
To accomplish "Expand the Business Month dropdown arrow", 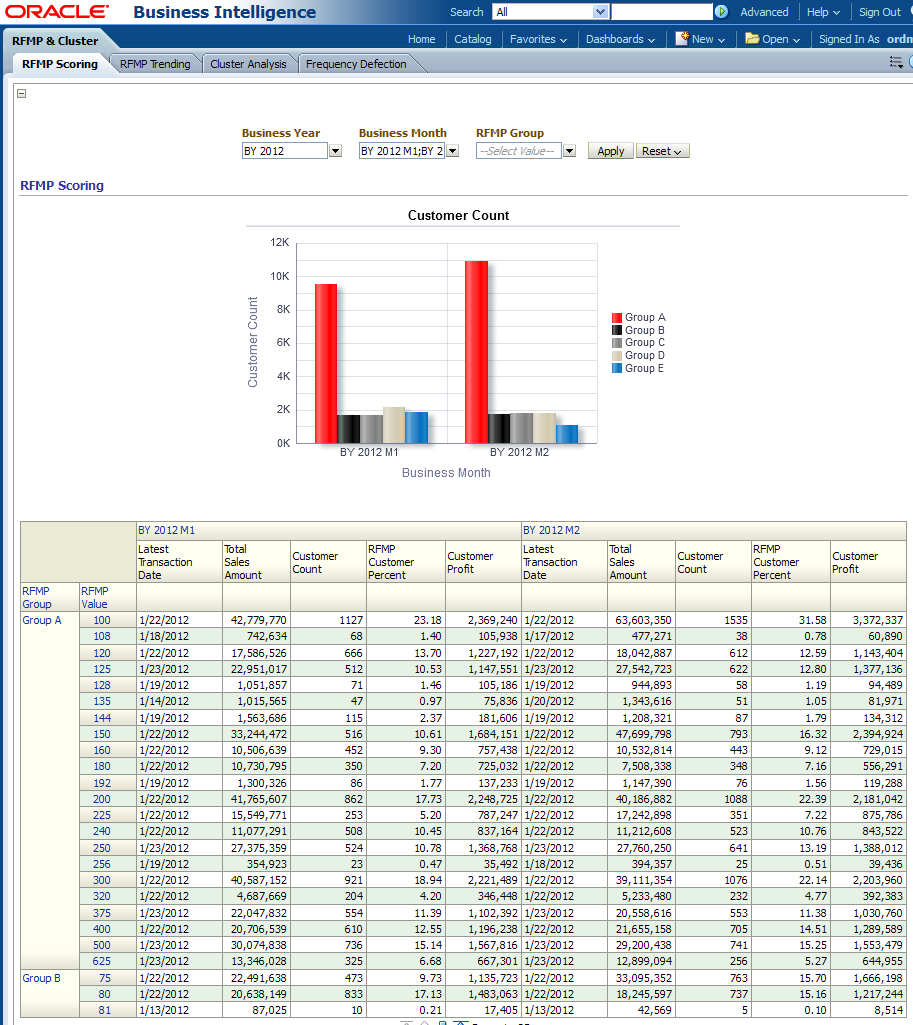I will tap(452, 151).
